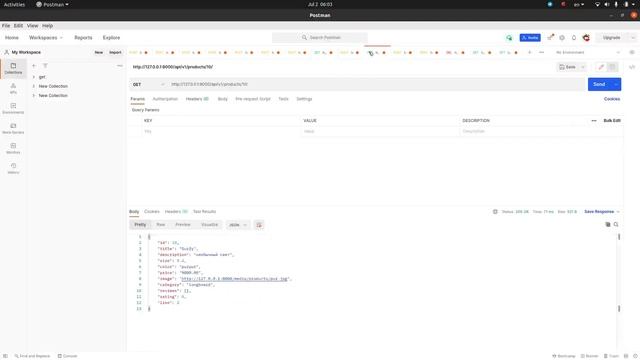Screen dimensions: 640x360
Task: Click the environment quick look eye icon
Action: click(x=632, y=52)
